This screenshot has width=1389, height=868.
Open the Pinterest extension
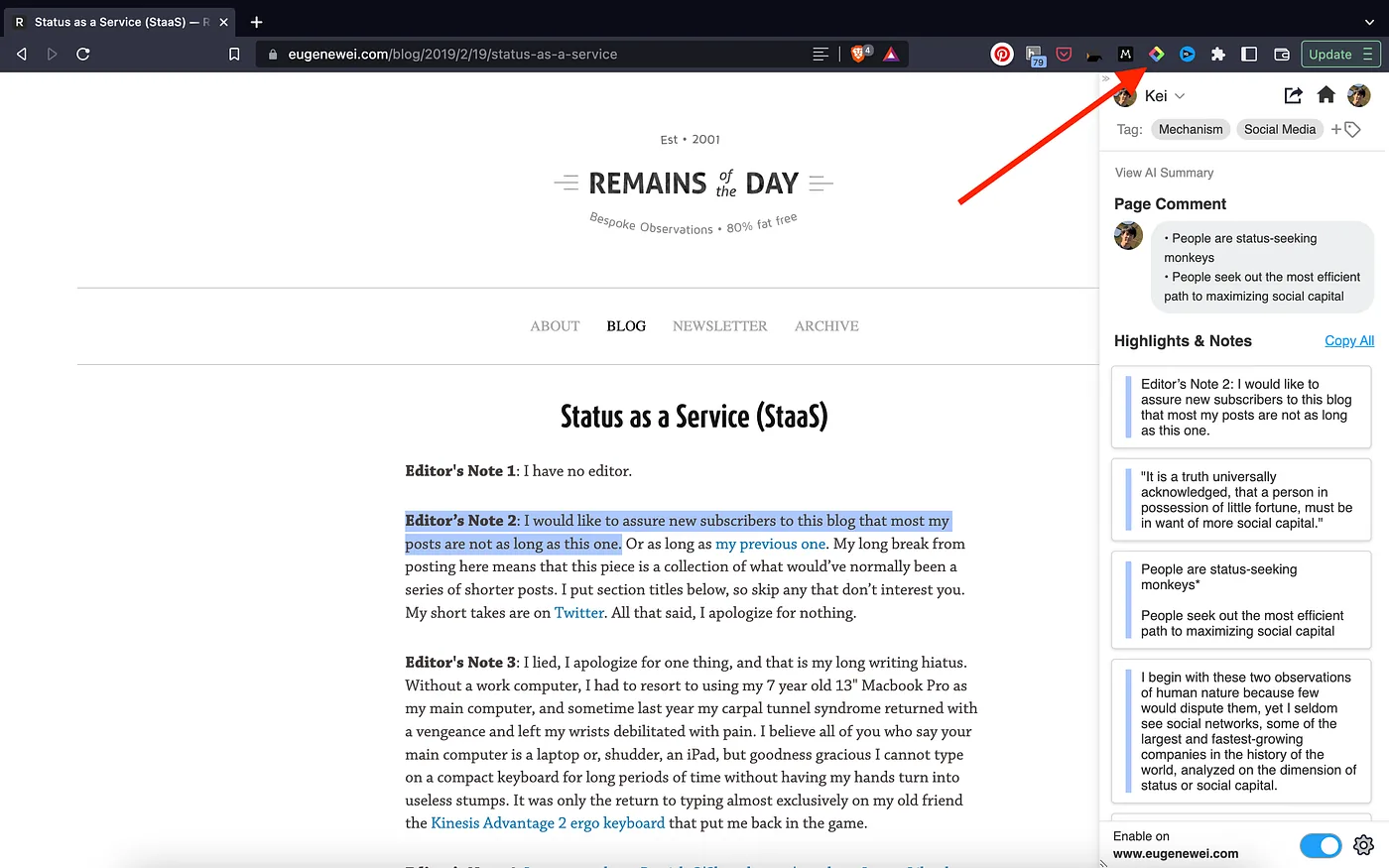point(1002,55)
